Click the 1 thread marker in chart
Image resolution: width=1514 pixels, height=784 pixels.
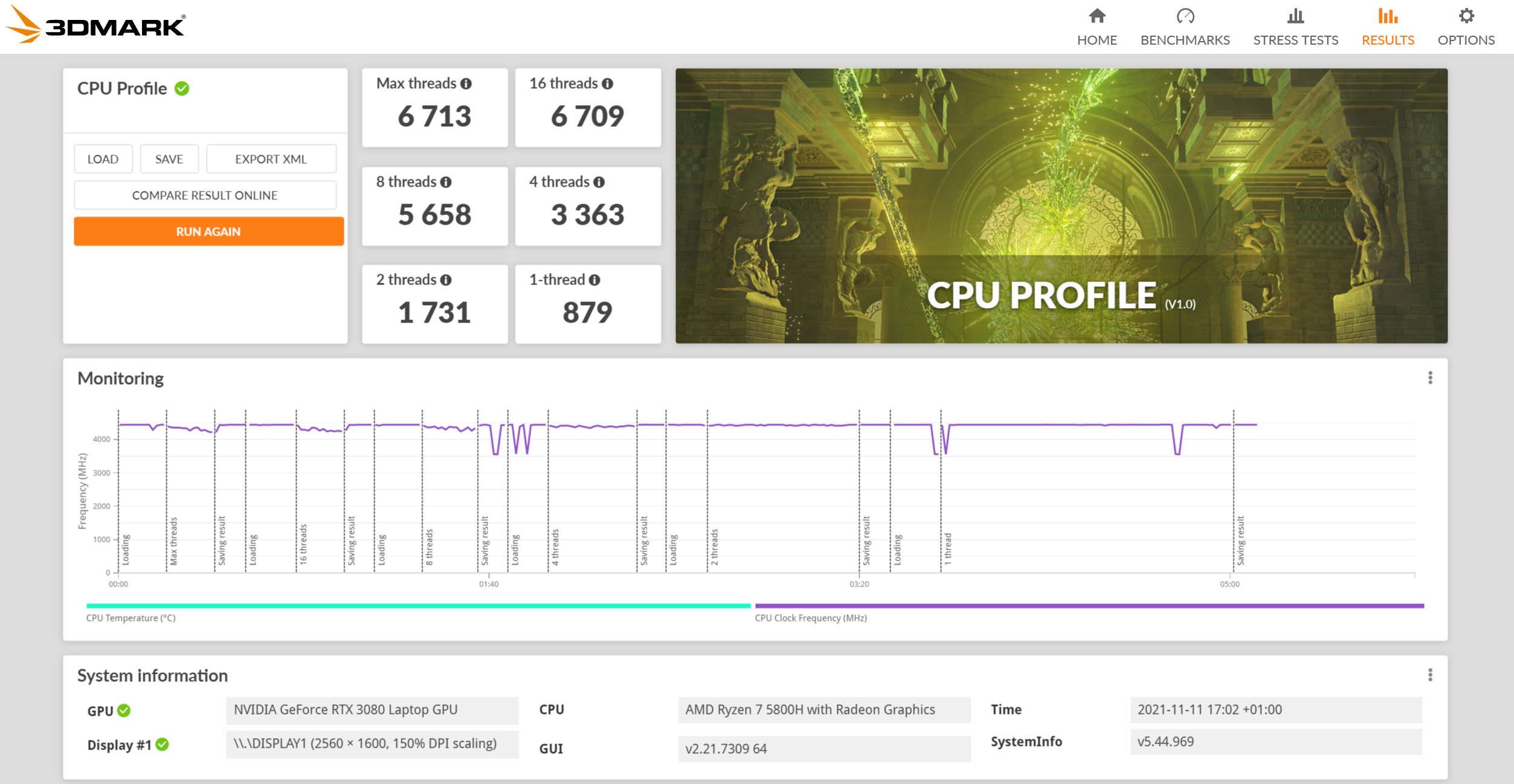pyautogui.click(x=948, y=549)
